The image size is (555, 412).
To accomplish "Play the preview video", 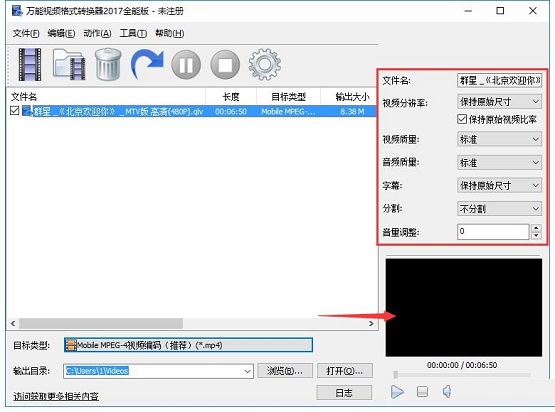I will [397, 392].
